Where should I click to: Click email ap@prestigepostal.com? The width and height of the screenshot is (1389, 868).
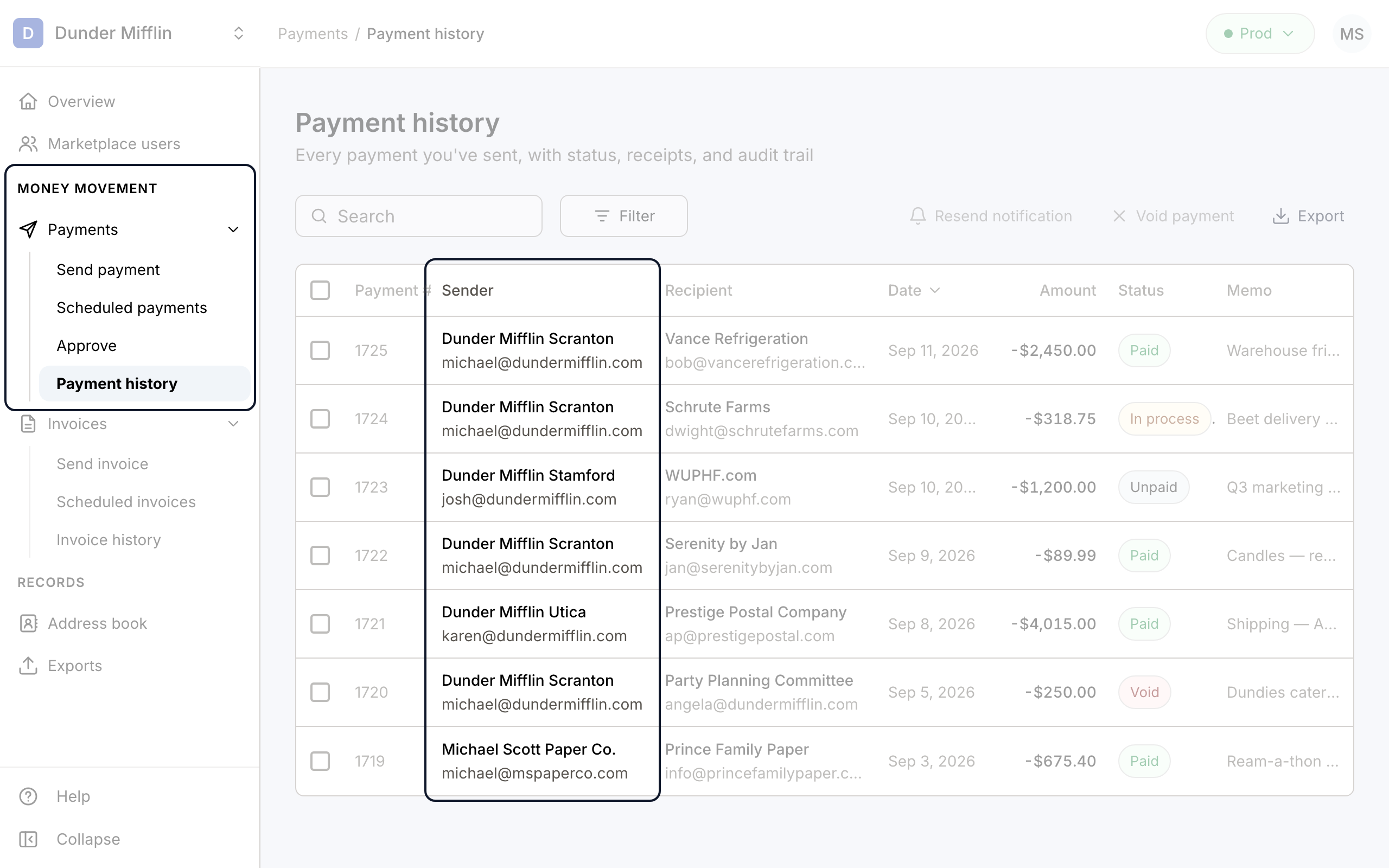pos(750,636)
